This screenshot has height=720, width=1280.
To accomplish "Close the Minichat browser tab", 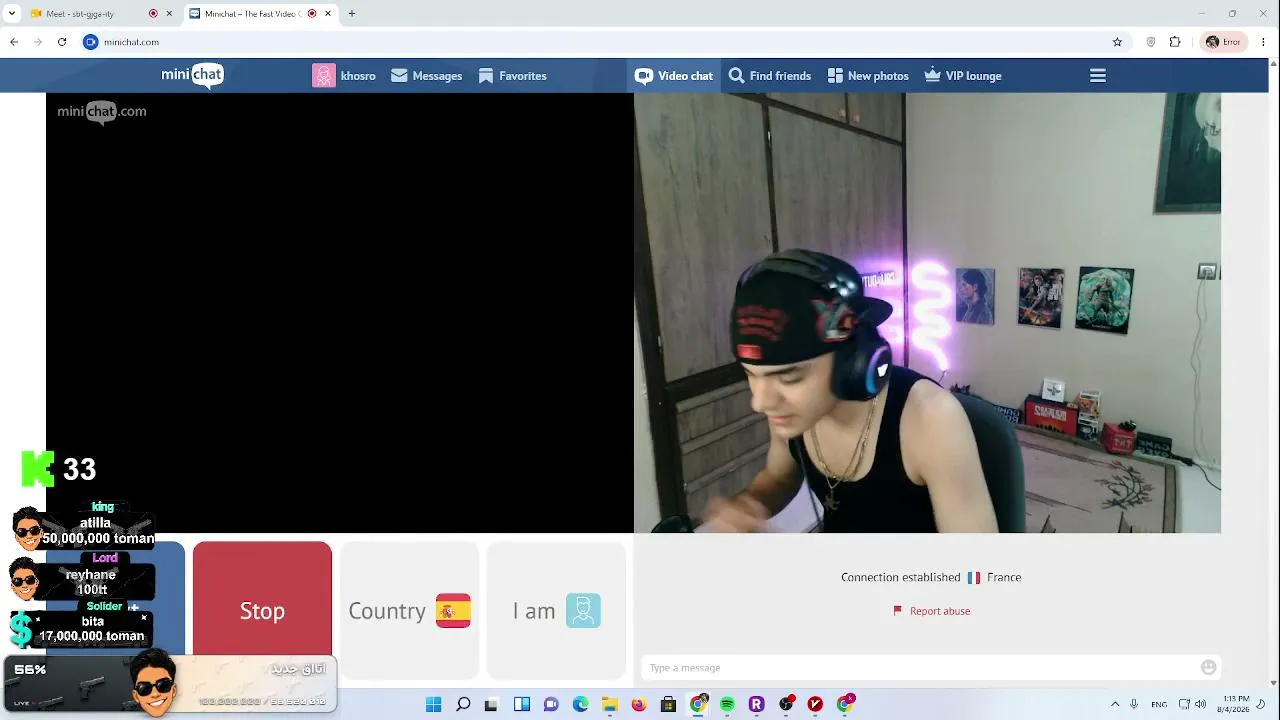I will click(x=327, y=14).
